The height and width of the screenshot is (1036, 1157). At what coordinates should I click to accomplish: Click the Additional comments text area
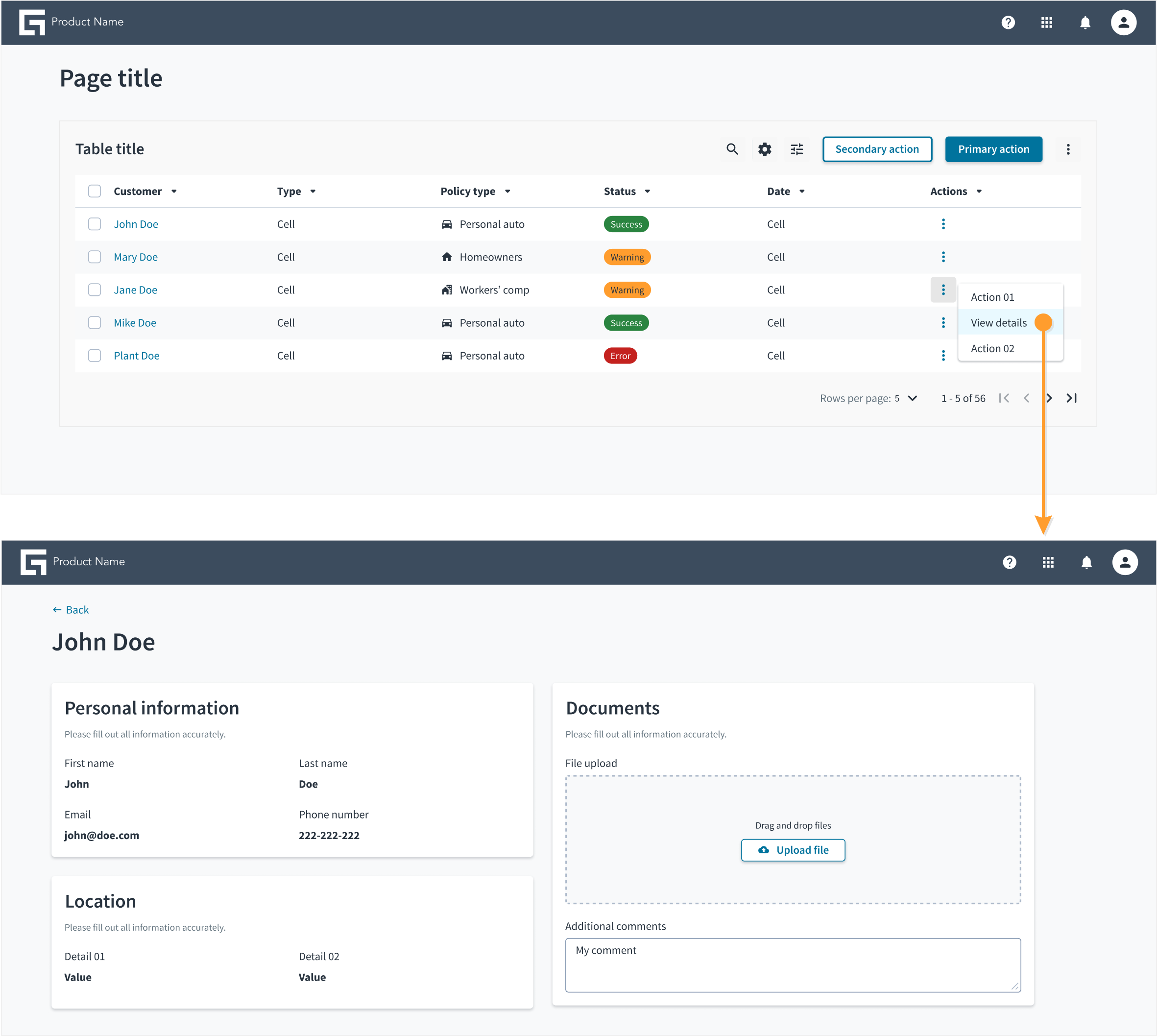click(792, 965)
